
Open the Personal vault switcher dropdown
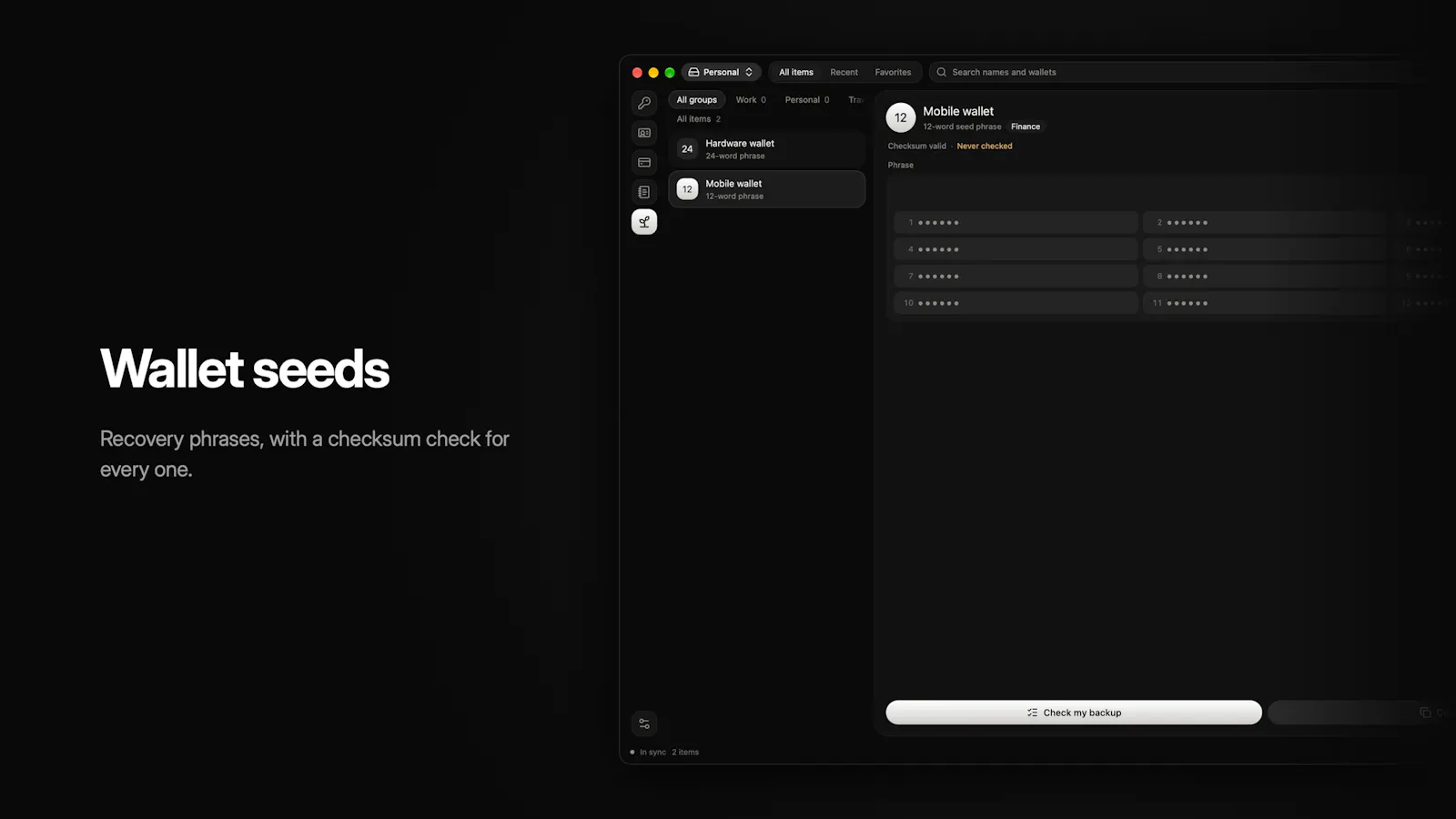(x=721, y=72)
